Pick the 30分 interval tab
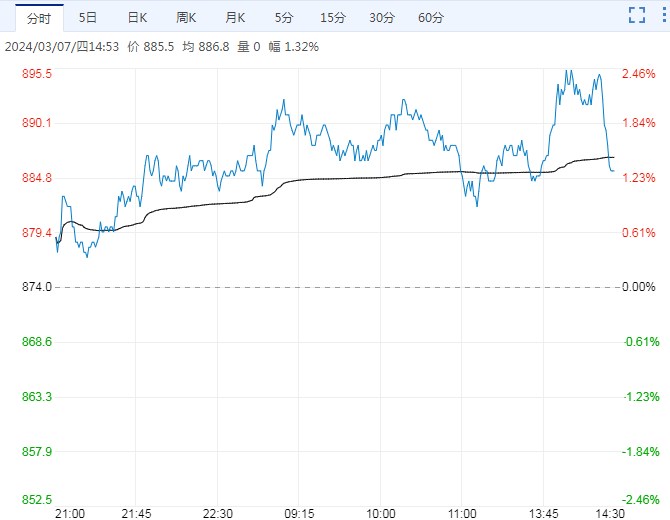 point(381,18)
